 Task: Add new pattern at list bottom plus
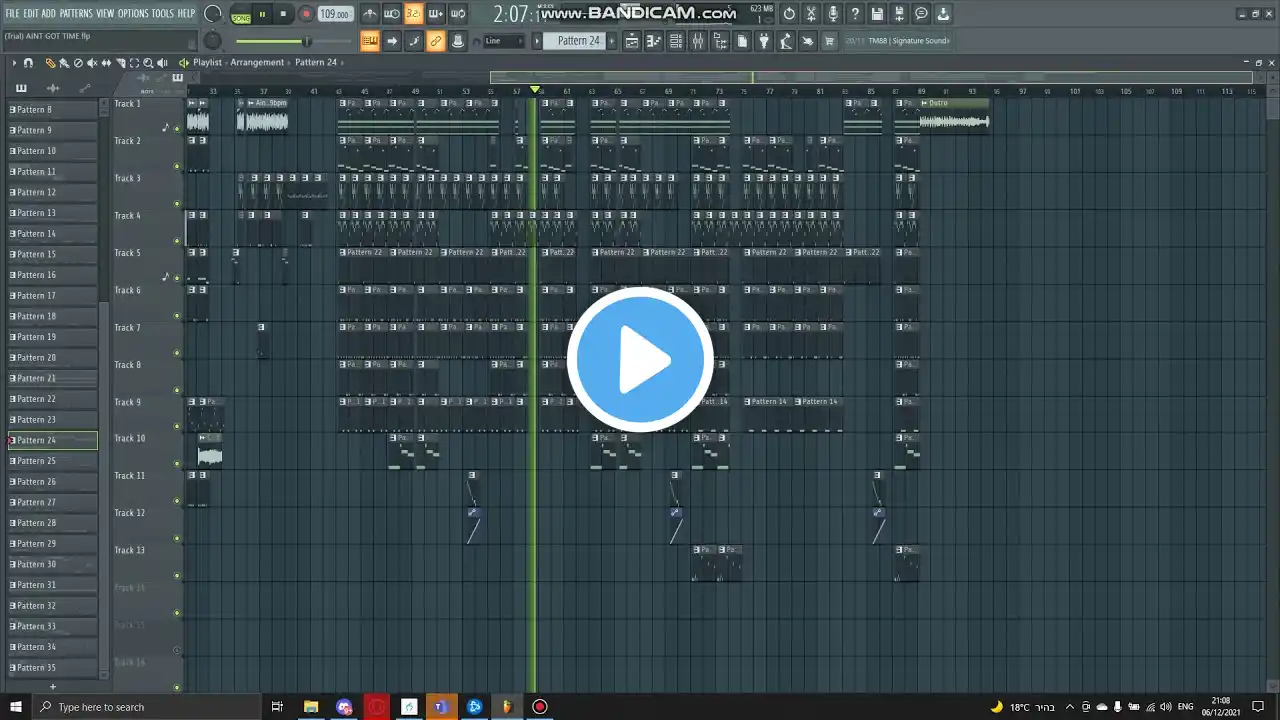53,687
